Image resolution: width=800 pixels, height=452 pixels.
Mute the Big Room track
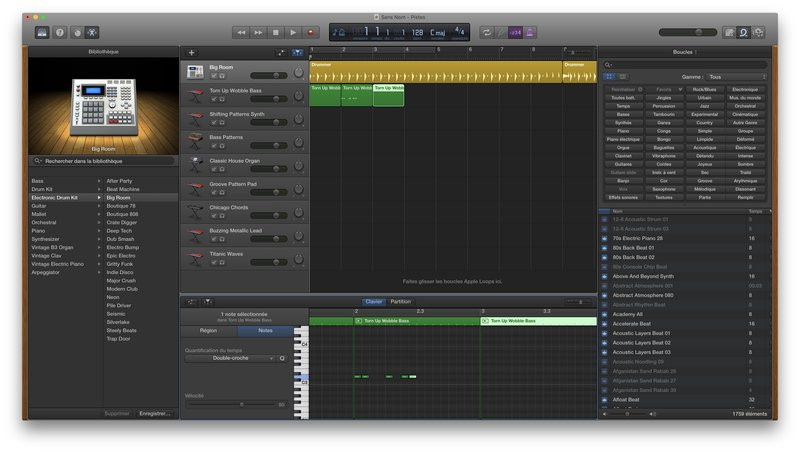point(214,76)
